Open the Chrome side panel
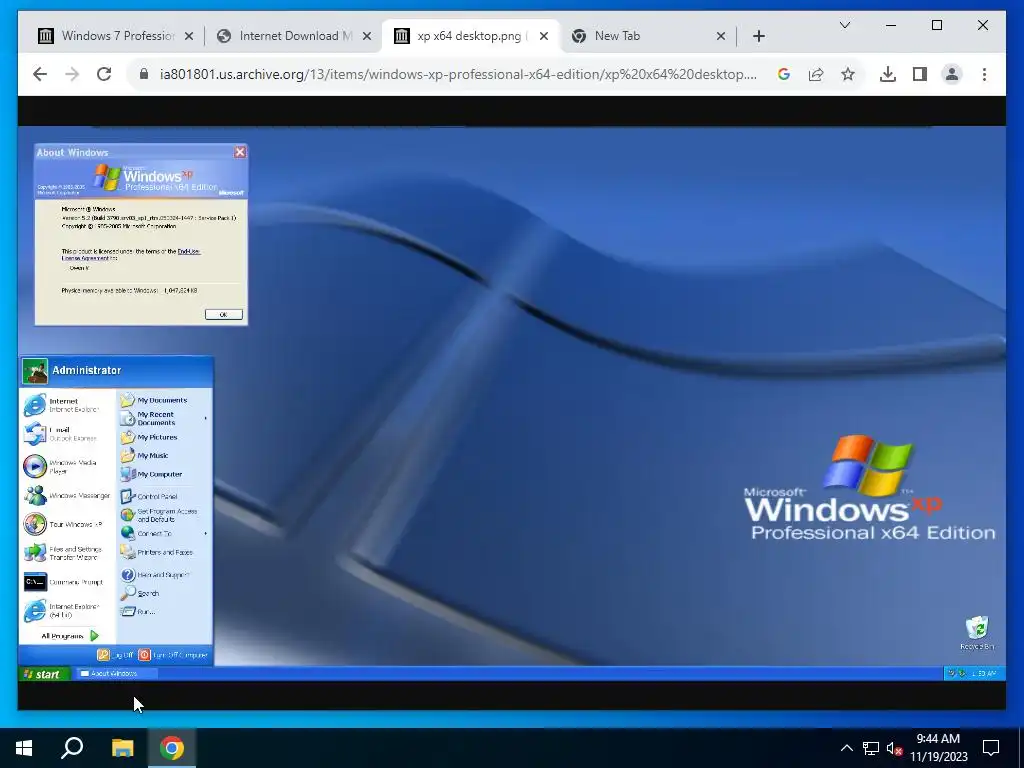 (920, 74)
